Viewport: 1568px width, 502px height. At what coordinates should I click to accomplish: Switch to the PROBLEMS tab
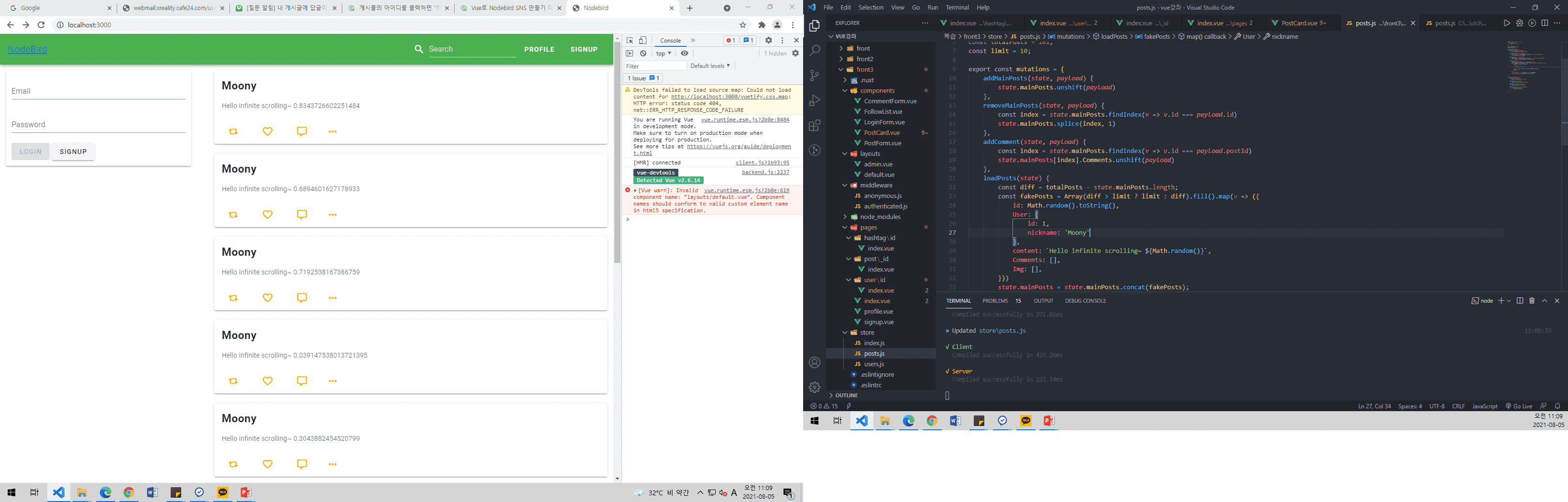pyautogui.click(x=995, y=301)
